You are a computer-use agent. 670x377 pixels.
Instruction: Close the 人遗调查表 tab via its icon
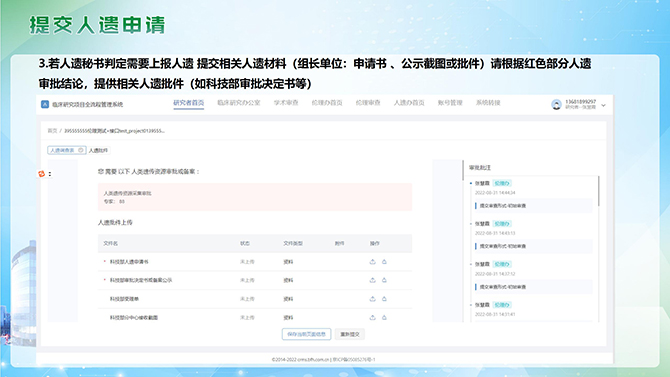coord(80,150)
